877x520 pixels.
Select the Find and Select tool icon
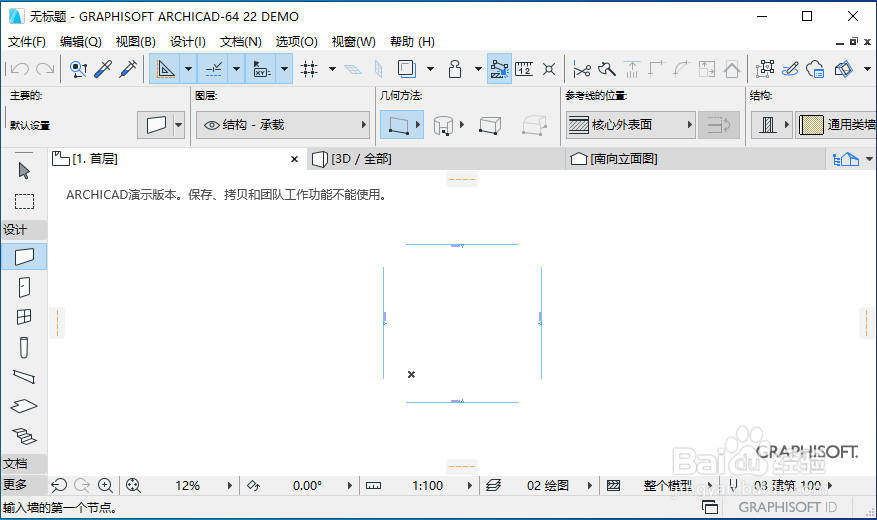tap(78, 69)
